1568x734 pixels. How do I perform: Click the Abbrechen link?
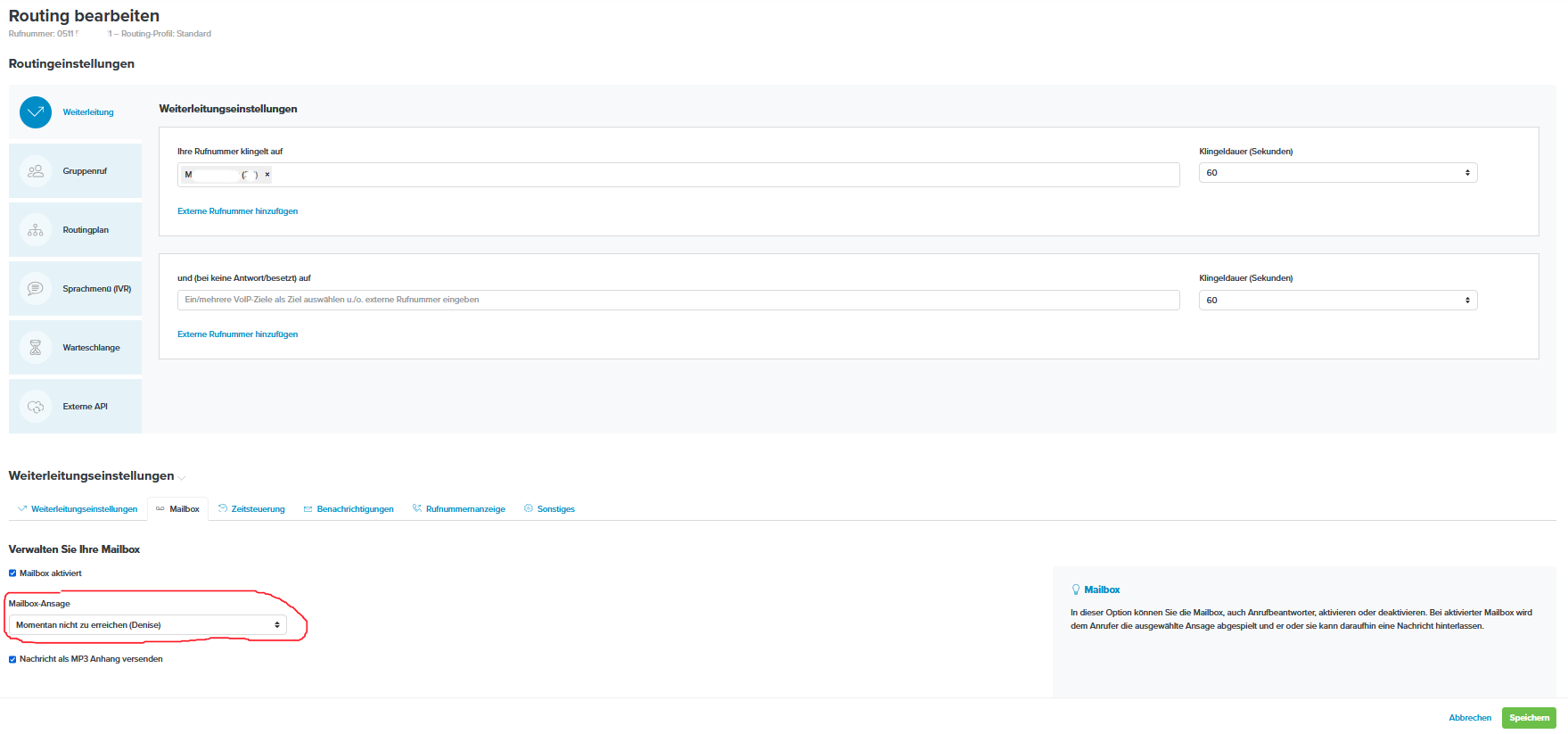point(1469,718)
